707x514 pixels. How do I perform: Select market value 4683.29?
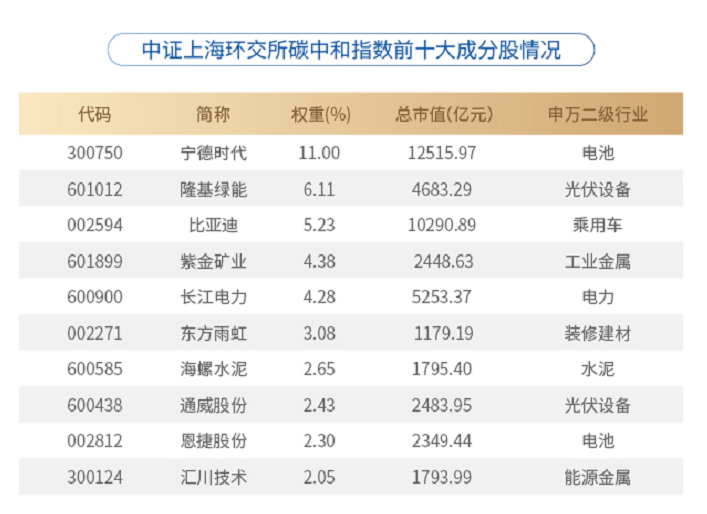click(x=442, y=189)
